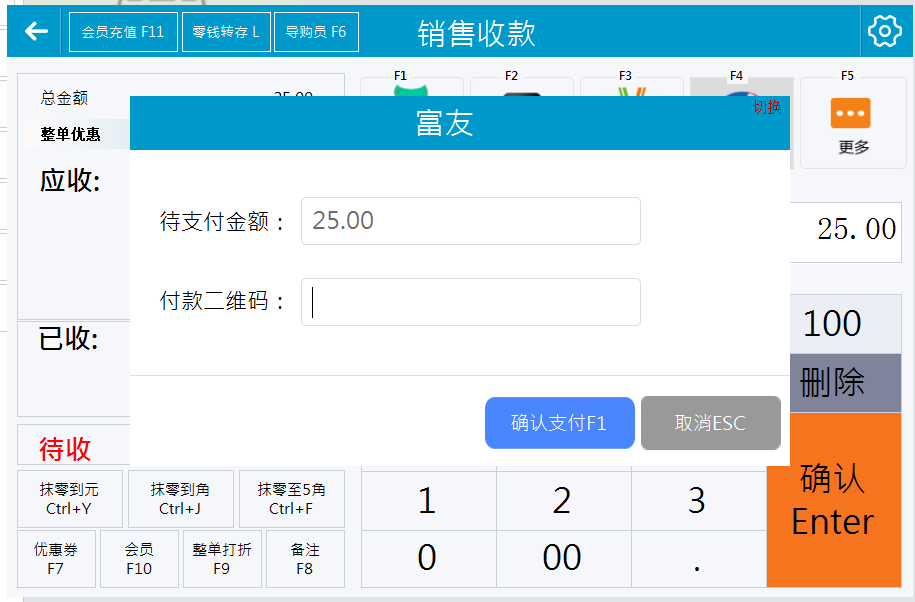Viewport: 915px width, 602px height.
Task: Select 抹零到元 Ctrl+Y rounding option
Action: [69, 499]
